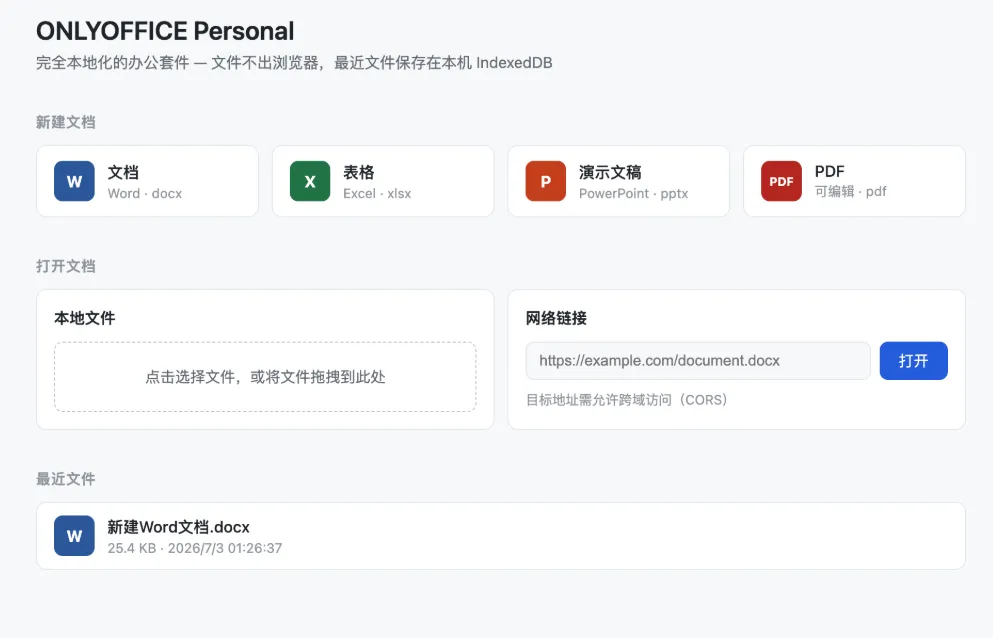
Task: Click the red PDF icon
Action: pos(781,181)
